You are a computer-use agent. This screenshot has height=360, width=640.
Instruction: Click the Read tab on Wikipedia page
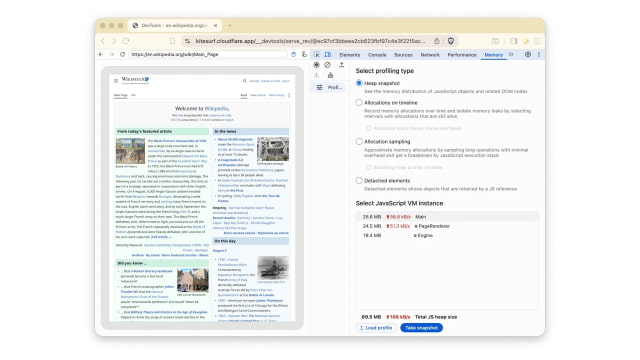tap(244, 95)
